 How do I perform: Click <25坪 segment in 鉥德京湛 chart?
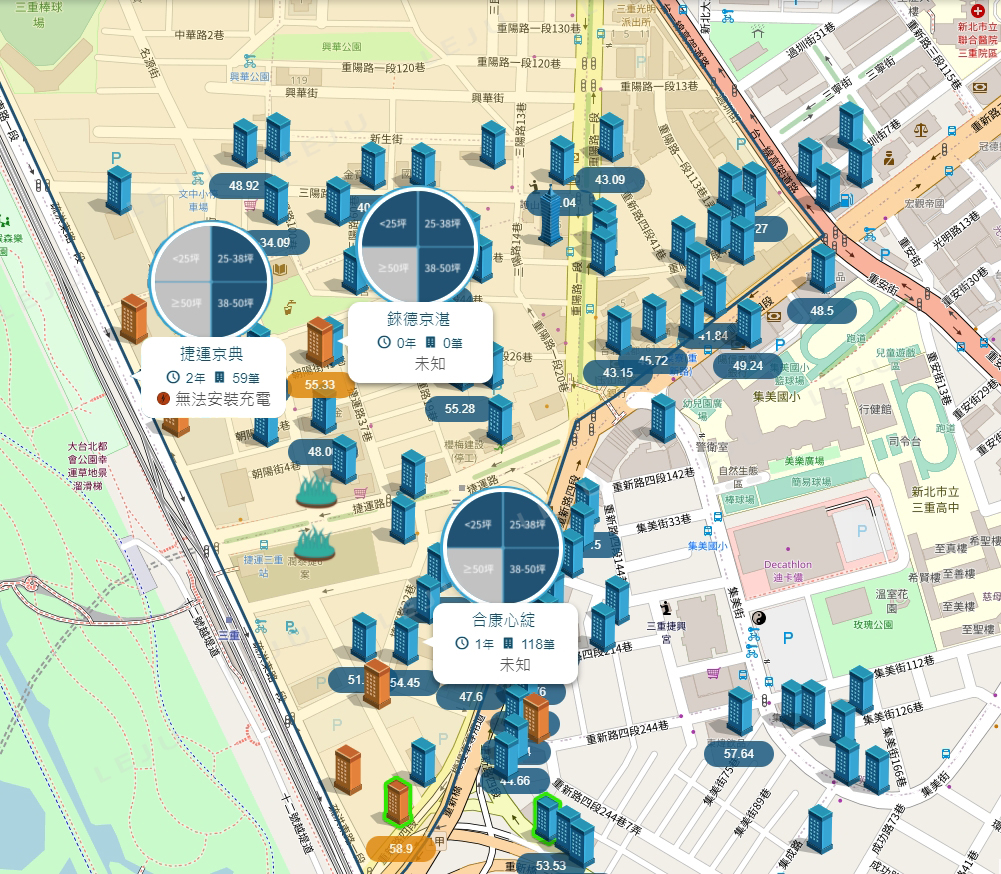tap(392, 221)
